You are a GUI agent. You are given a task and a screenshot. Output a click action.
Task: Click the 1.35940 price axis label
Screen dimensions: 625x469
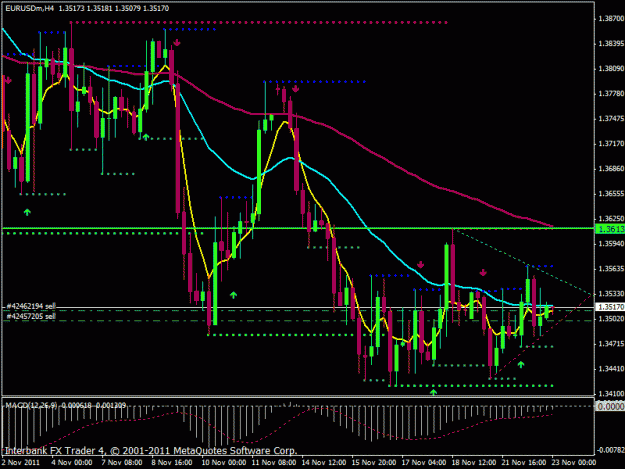pos(611,243)
